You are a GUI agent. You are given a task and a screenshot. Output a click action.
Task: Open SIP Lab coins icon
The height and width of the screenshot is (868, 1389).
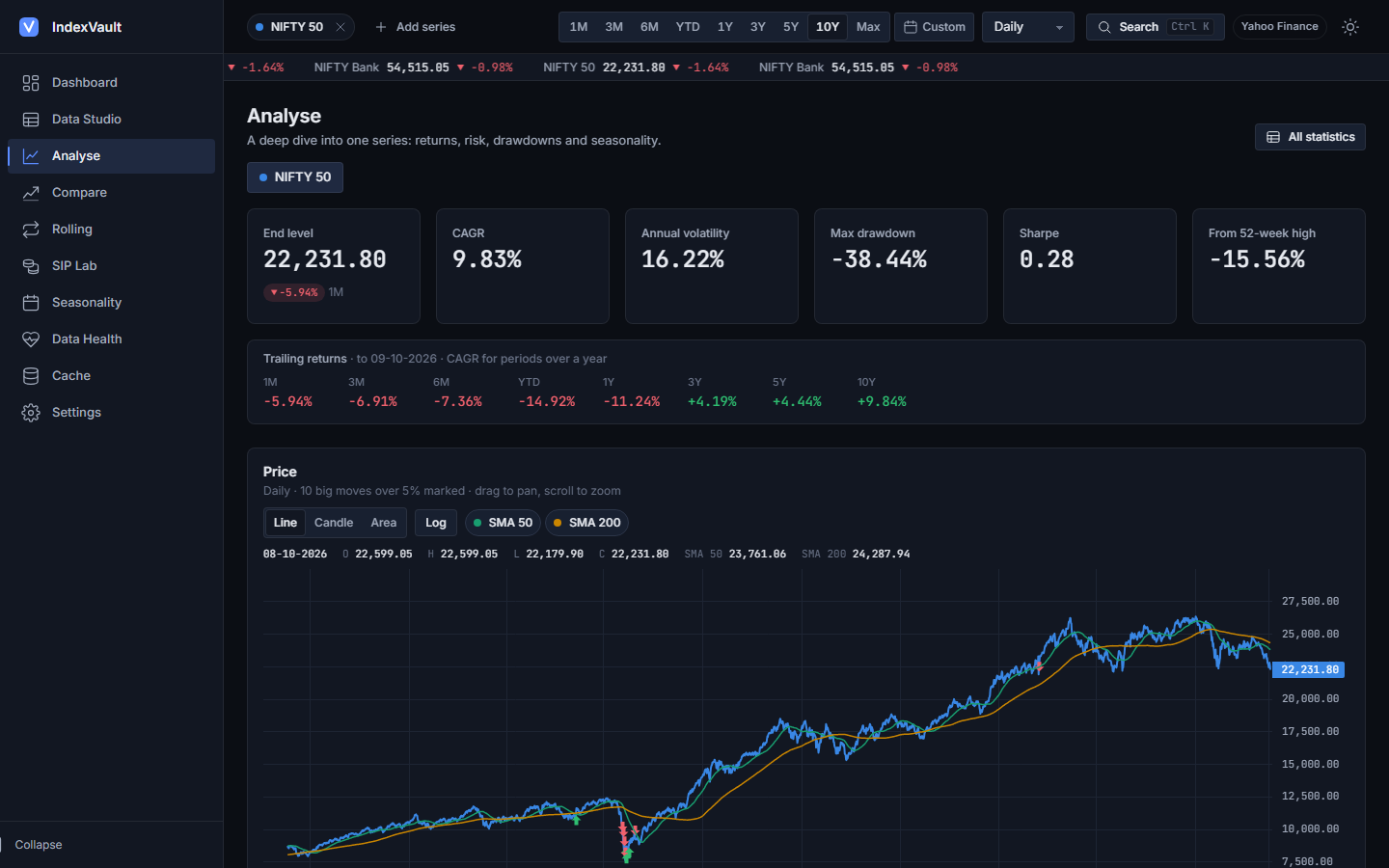(31, 266)
